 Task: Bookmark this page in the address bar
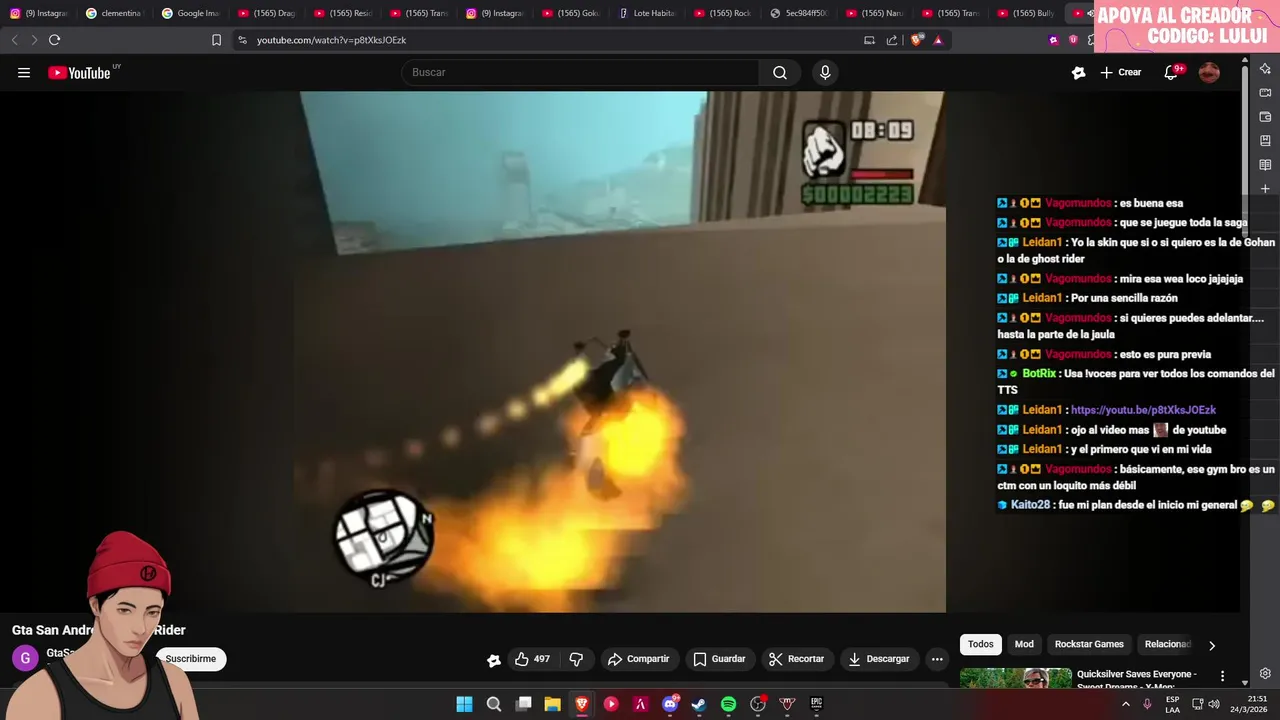(216, 40)
